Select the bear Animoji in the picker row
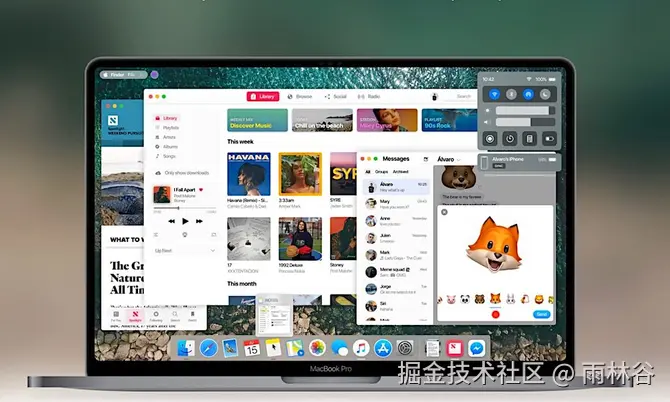The width and height of the screenshot is (670, 402). coord(480,299)
